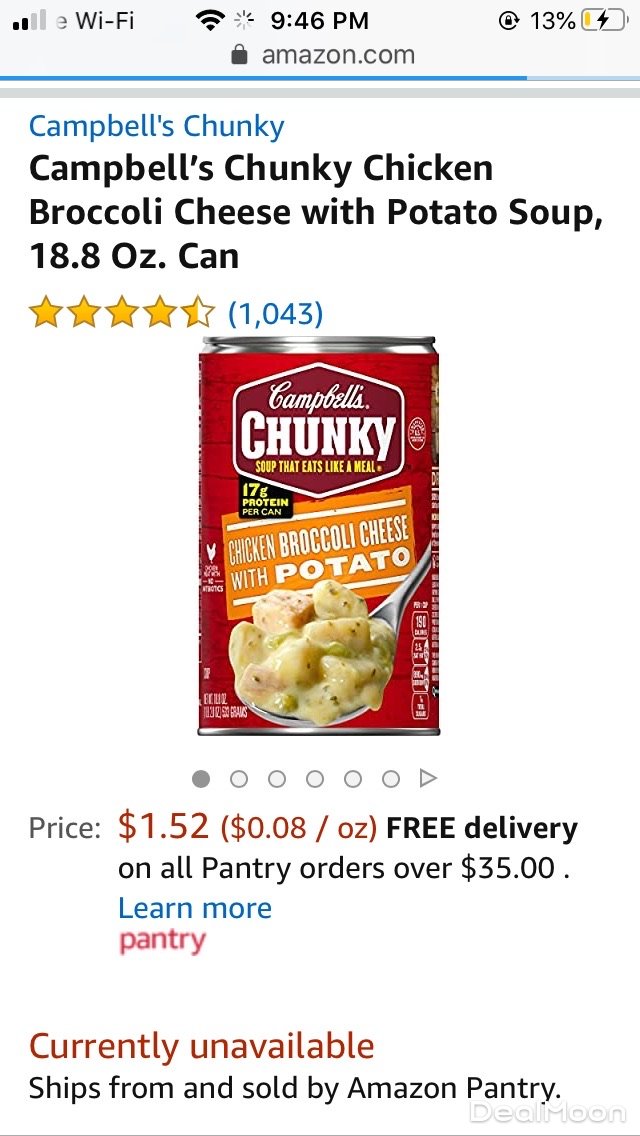This screenshot has height=1136, width=640.
Task: Tap the amazon.com address bar
Action: coord(323,55)
